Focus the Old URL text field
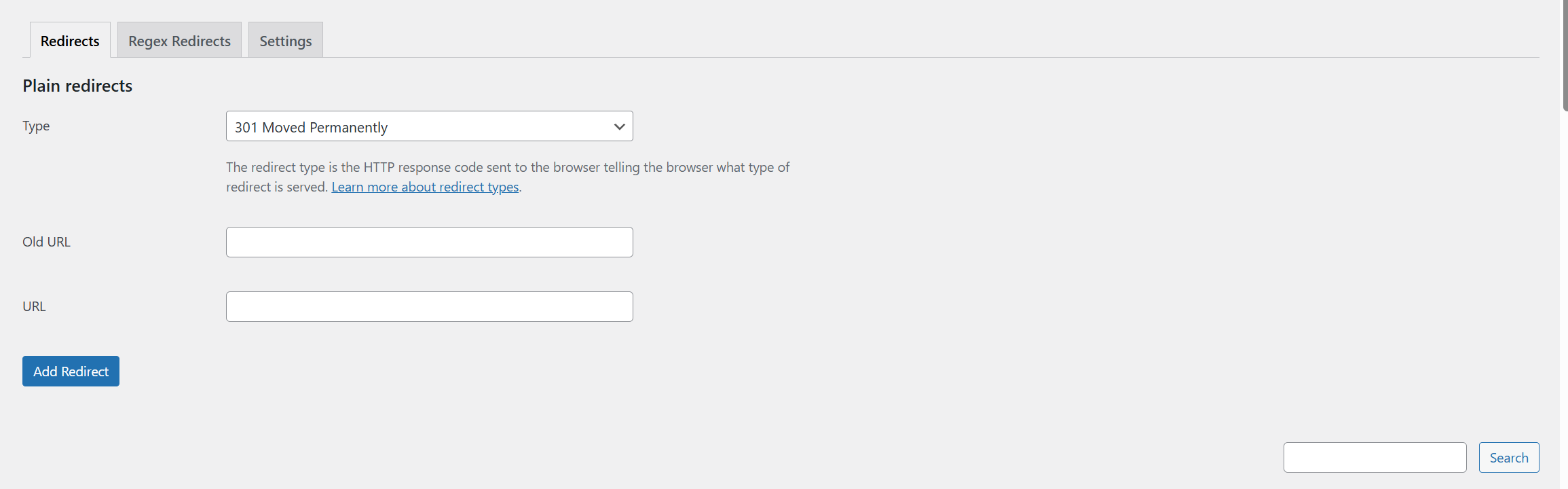Image resolution: width=1568 pixels, height=489 pixels. (x=429, y=242)
